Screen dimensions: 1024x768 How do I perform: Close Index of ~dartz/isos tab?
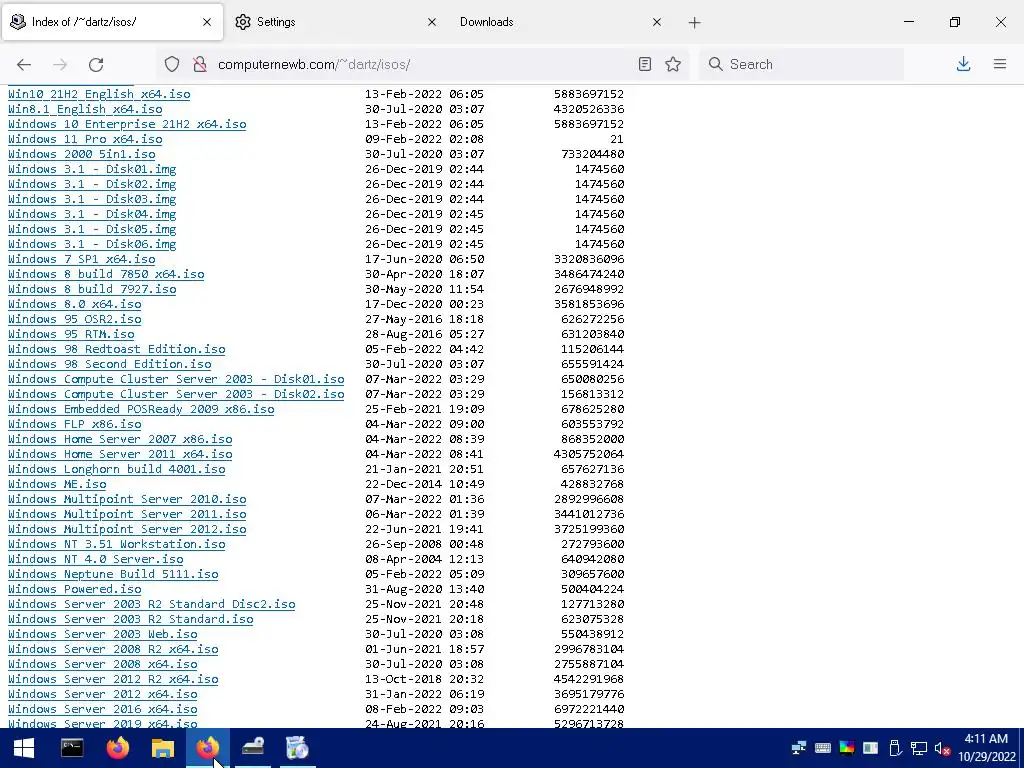207,22
